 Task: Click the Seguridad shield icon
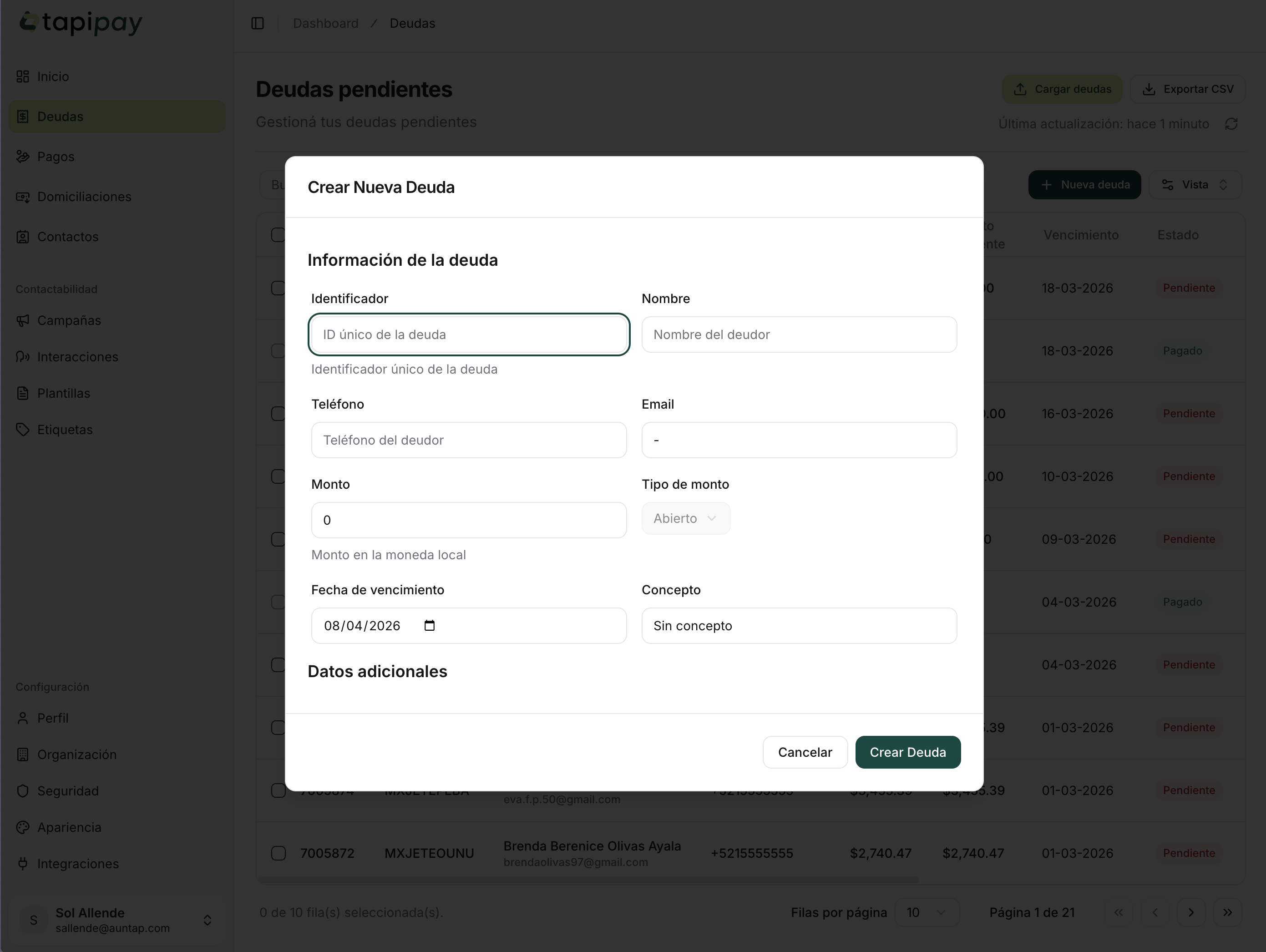click(23, 790)
